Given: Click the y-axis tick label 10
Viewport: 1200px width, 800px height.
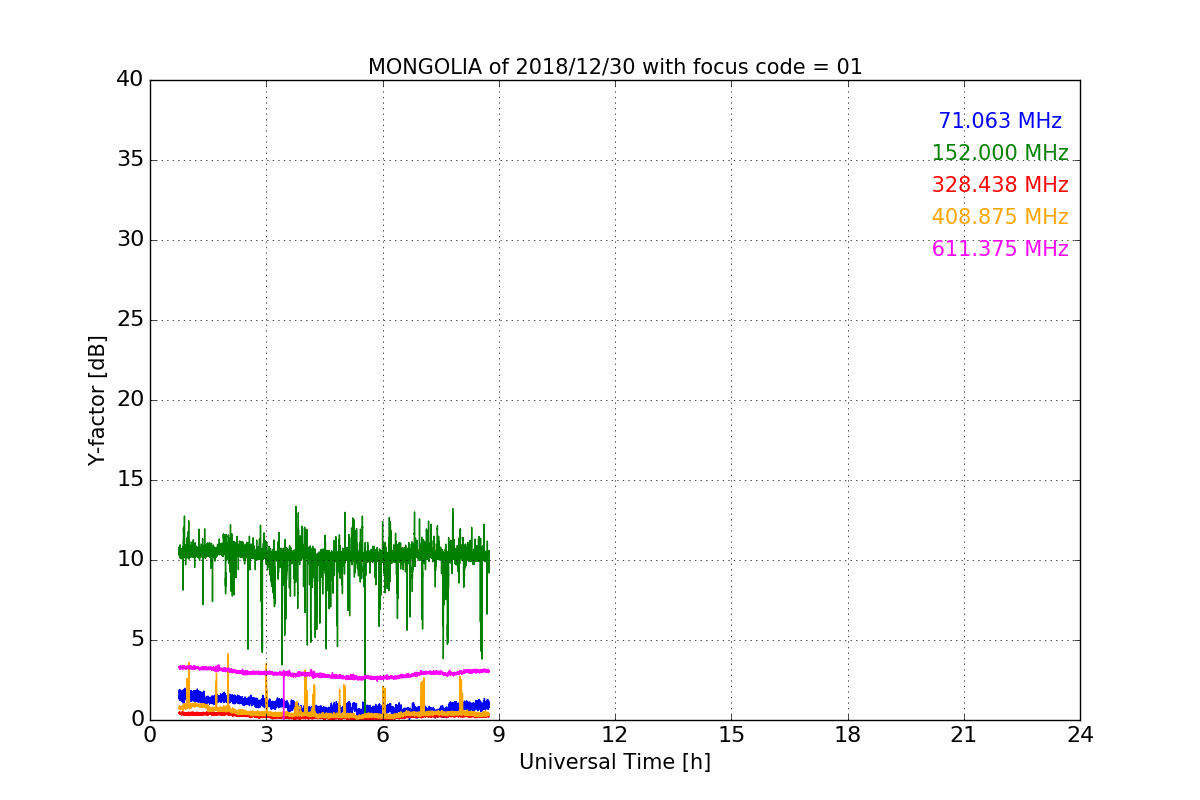Looking at the screenshot, I should [x=130, y=560].
